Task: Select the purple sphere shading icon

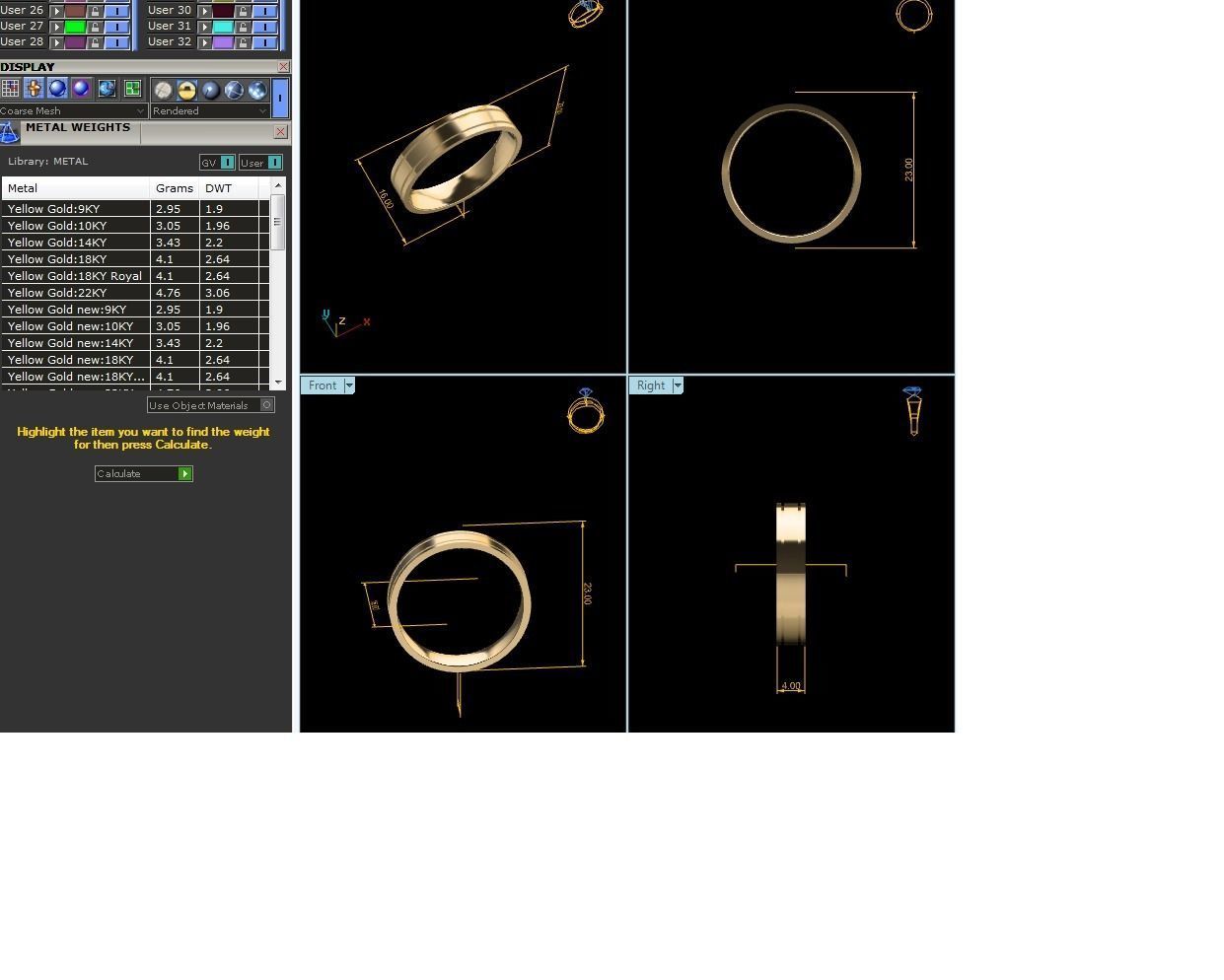Action: click(81, 89)
